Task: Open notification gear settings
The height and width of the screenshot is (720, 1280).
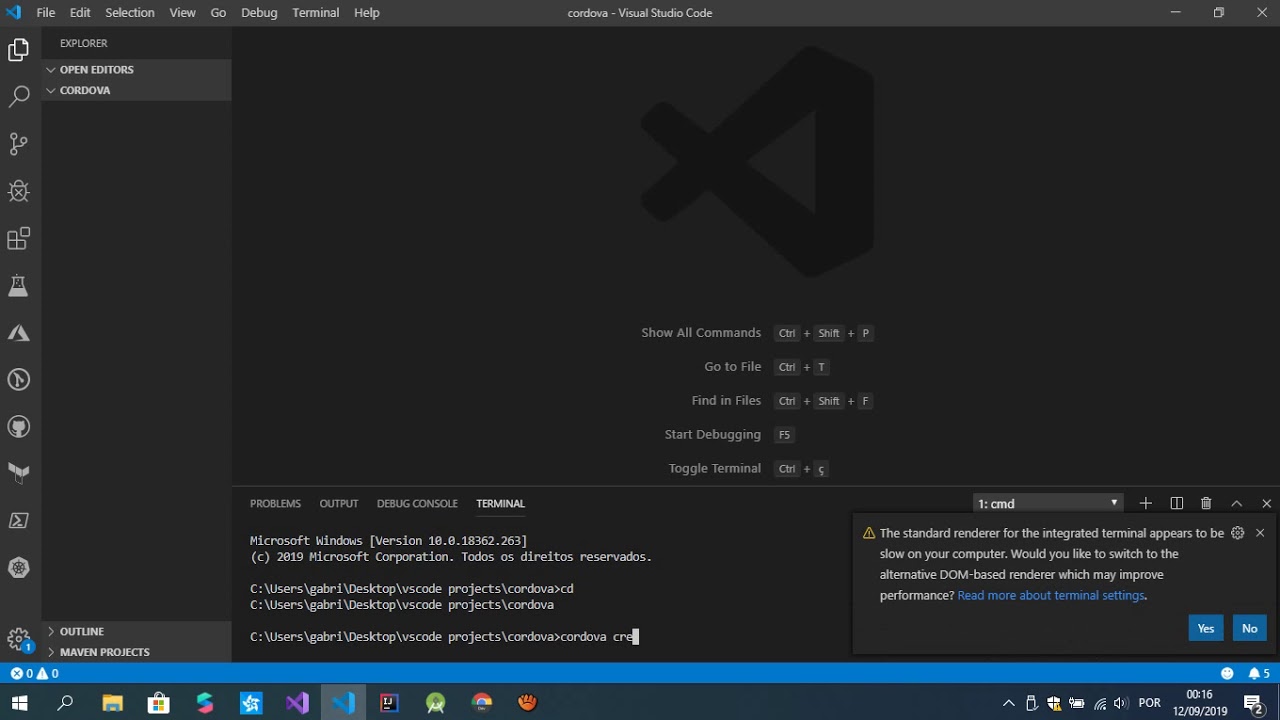Action: [x=1238, y=533]
